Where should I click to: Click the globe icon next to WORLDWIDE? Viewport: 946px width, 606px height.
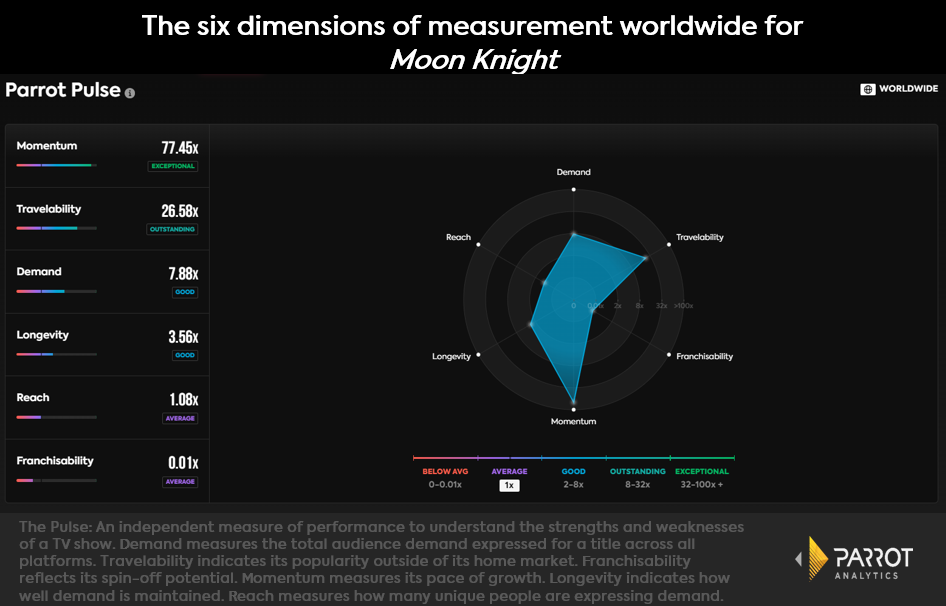pos(868,89)
